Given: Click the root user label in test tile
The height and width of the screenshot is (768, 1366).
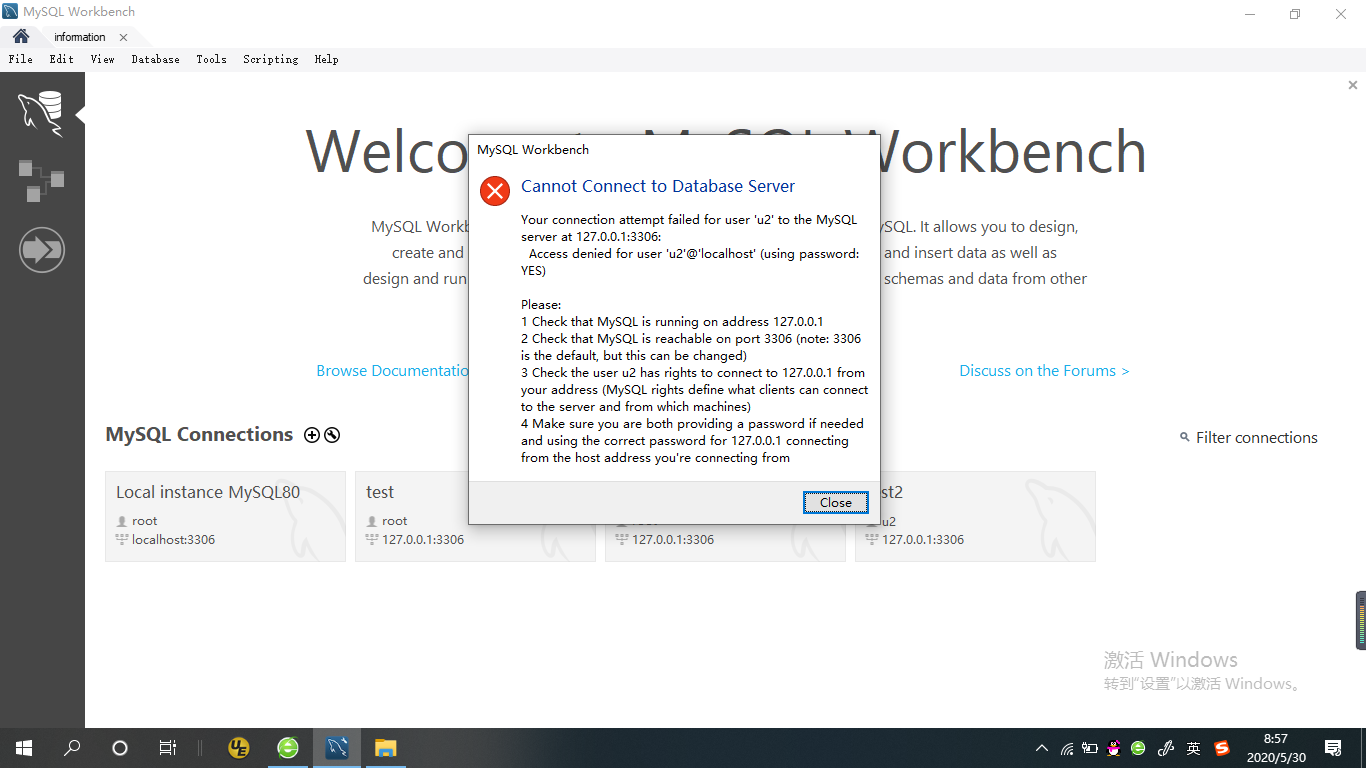Looking at the screenshot, I should [x=394, y=521].
